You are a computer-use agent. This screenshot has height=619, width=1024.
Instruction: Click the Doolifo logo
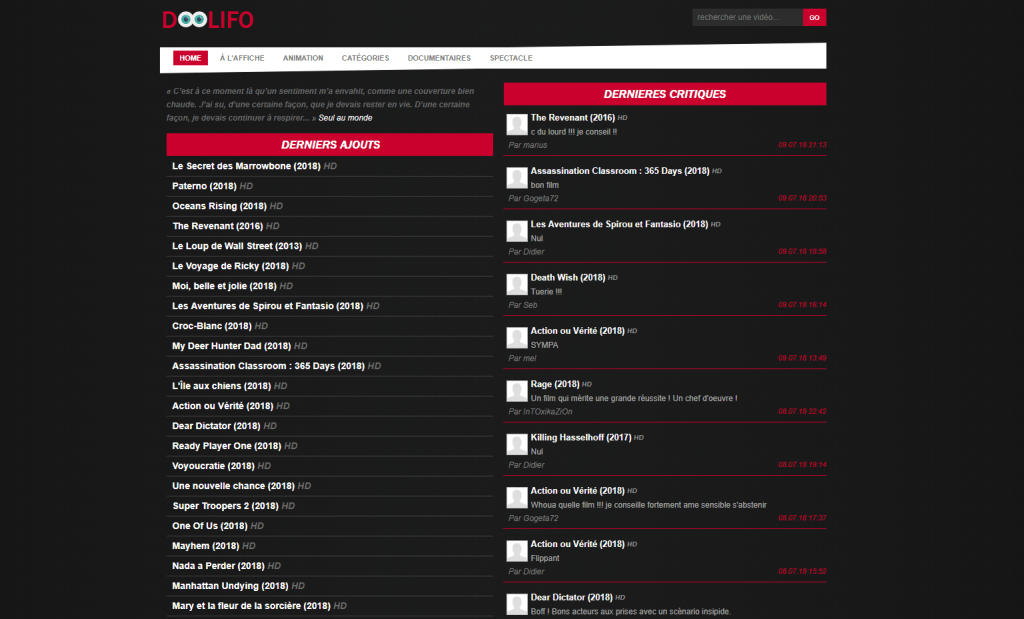click(x=208, y=20)
